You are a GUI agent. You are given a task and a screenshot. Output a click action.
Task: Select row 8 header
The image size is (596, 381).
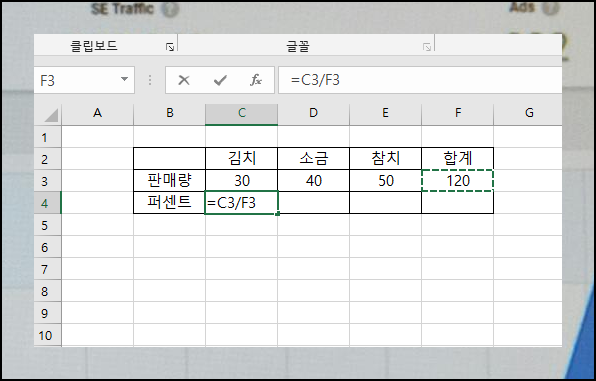(x=48, y=291)
